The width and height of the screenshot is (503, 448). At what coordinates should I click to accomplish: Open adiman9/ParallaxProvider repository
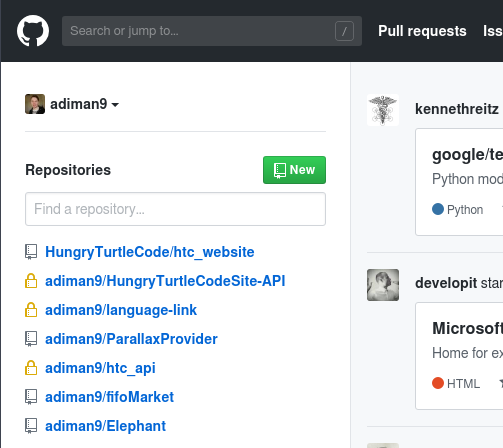click(131, 339)
